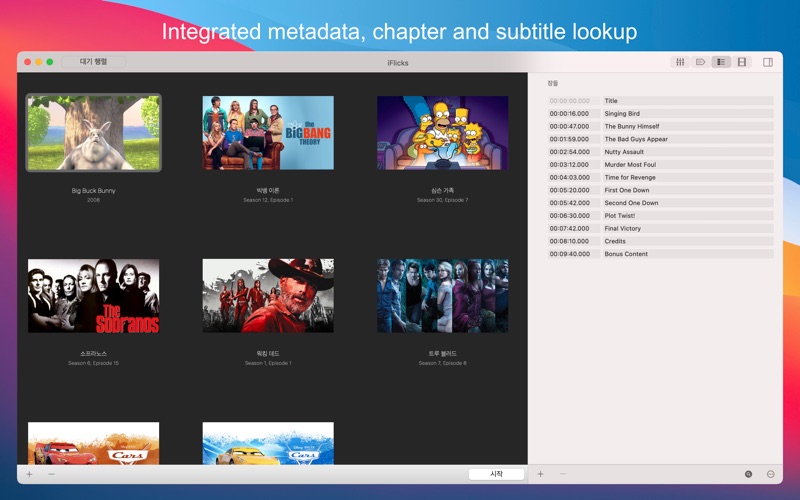Select The Simpsons thumbnail

click(x=442, y=133)
